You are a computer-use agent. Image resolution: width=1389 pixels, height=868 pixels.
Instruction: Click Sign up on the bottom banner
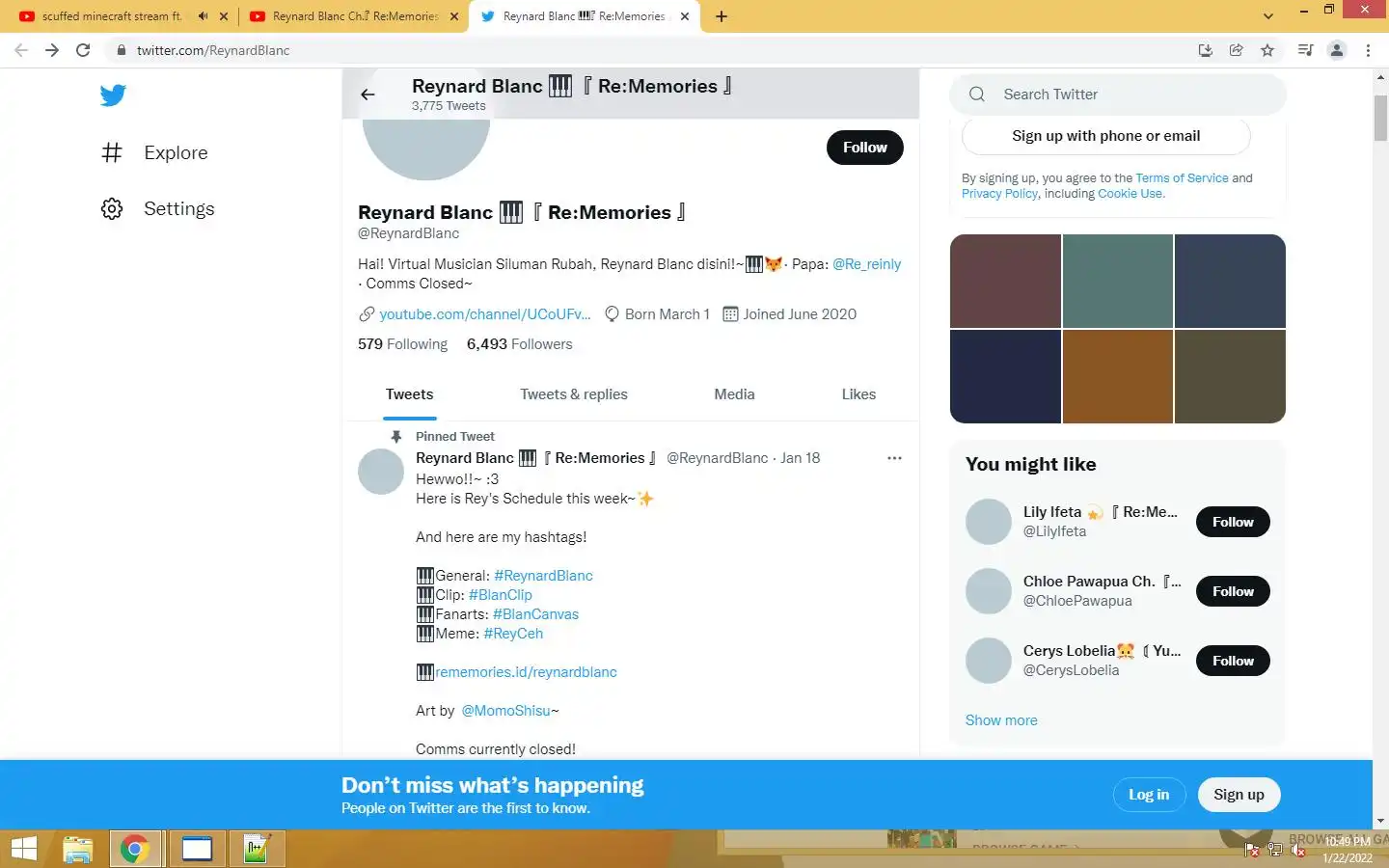click(x=1239, y=795)
